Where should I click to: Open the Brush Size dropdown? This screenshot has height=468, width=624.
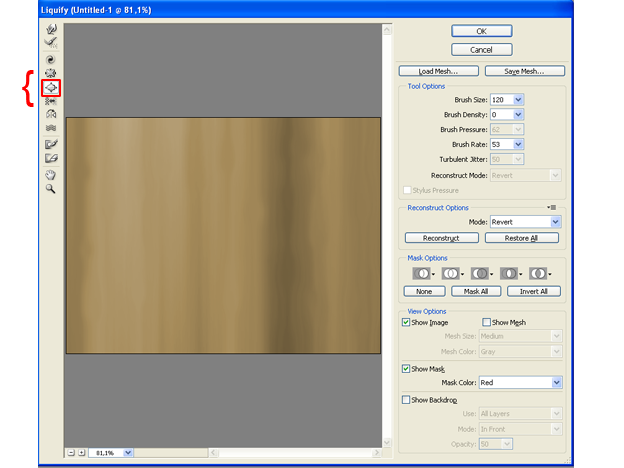point(518,100)
